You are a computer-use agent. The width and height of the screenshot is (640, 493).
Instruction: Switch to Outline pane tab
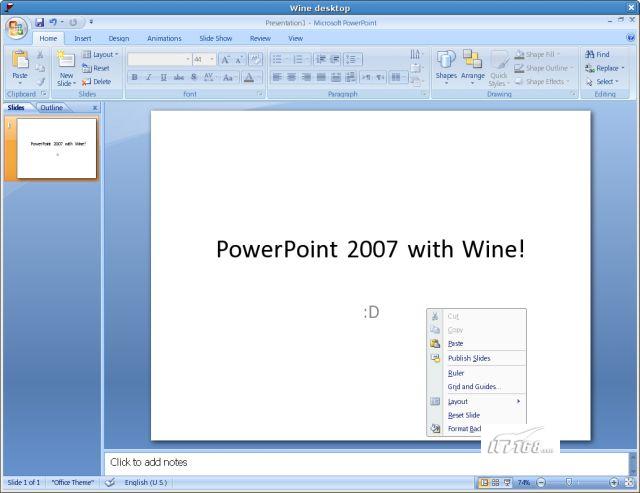click(x=52, y=108)
